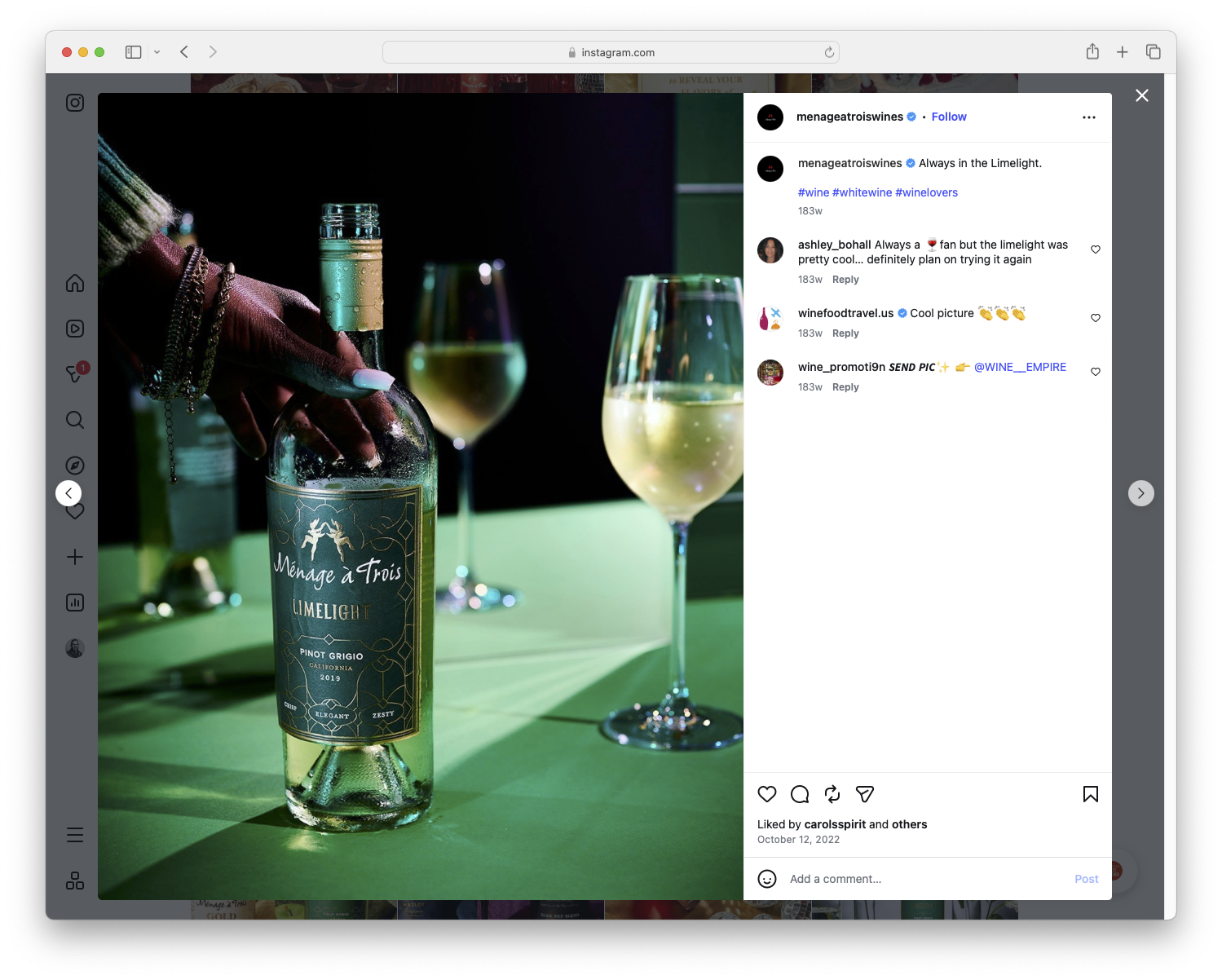1222x980 pixels.
Task: Open Messenger with the unread badge
Action: click(74, 374)
